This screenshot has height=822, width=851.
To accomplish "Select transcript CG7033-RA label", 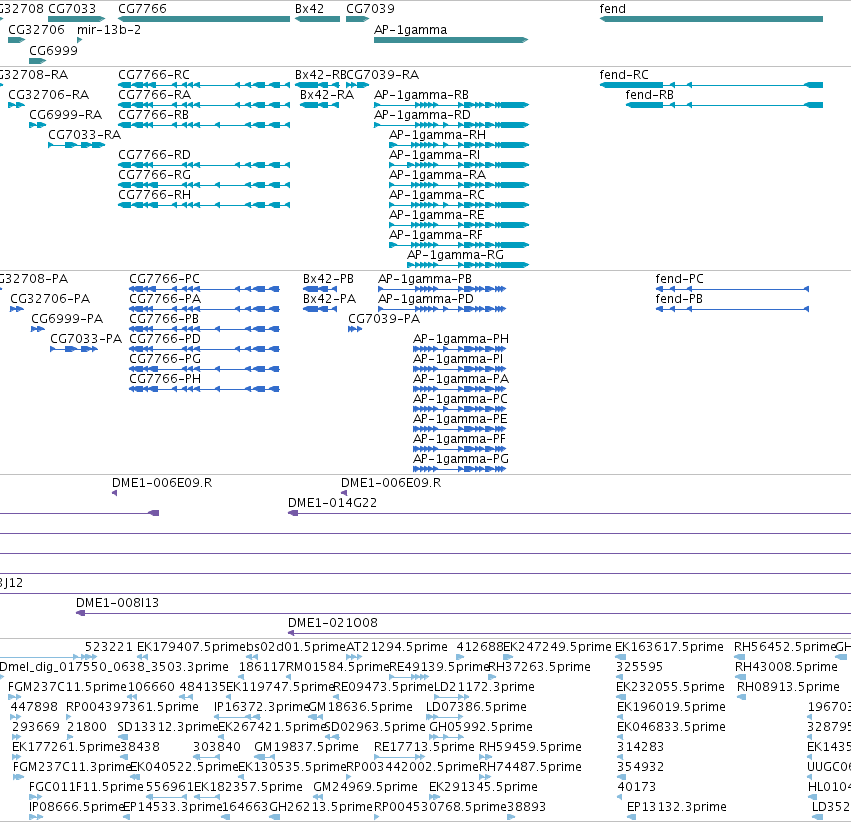I will tap(85, 135).
